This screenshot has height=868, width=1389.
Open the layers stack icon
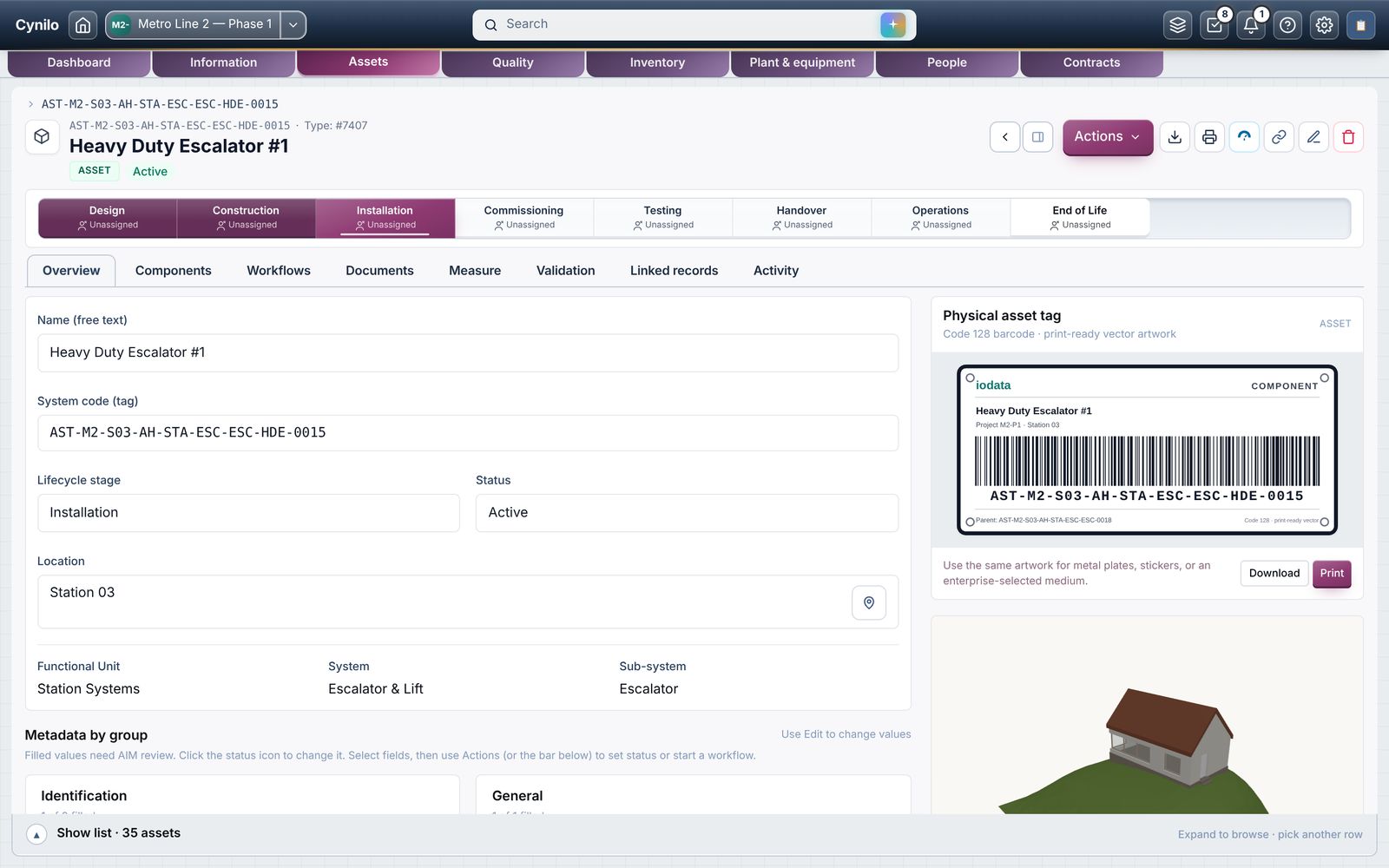(1178, 25)
